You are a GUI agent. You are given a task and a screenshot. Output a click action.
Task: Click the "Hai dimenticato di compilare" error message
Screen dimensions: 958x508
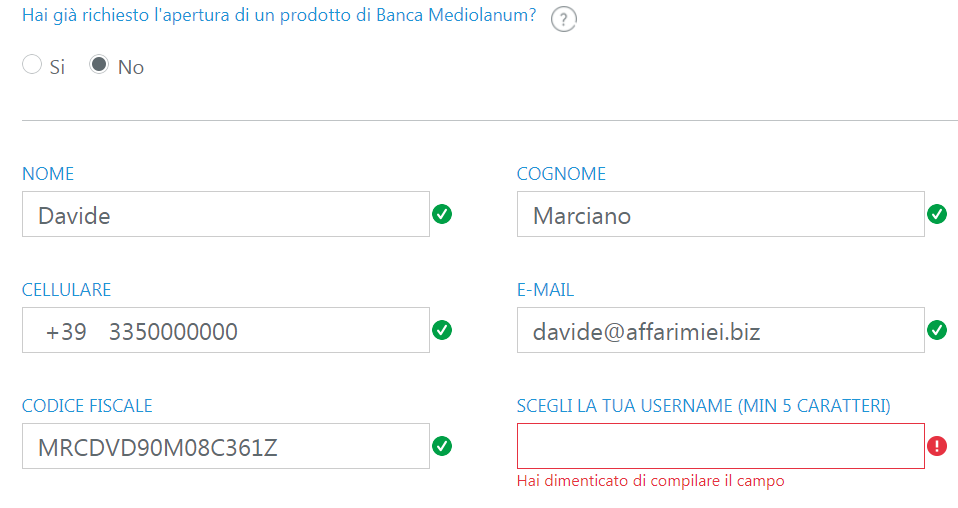[650, 481]
